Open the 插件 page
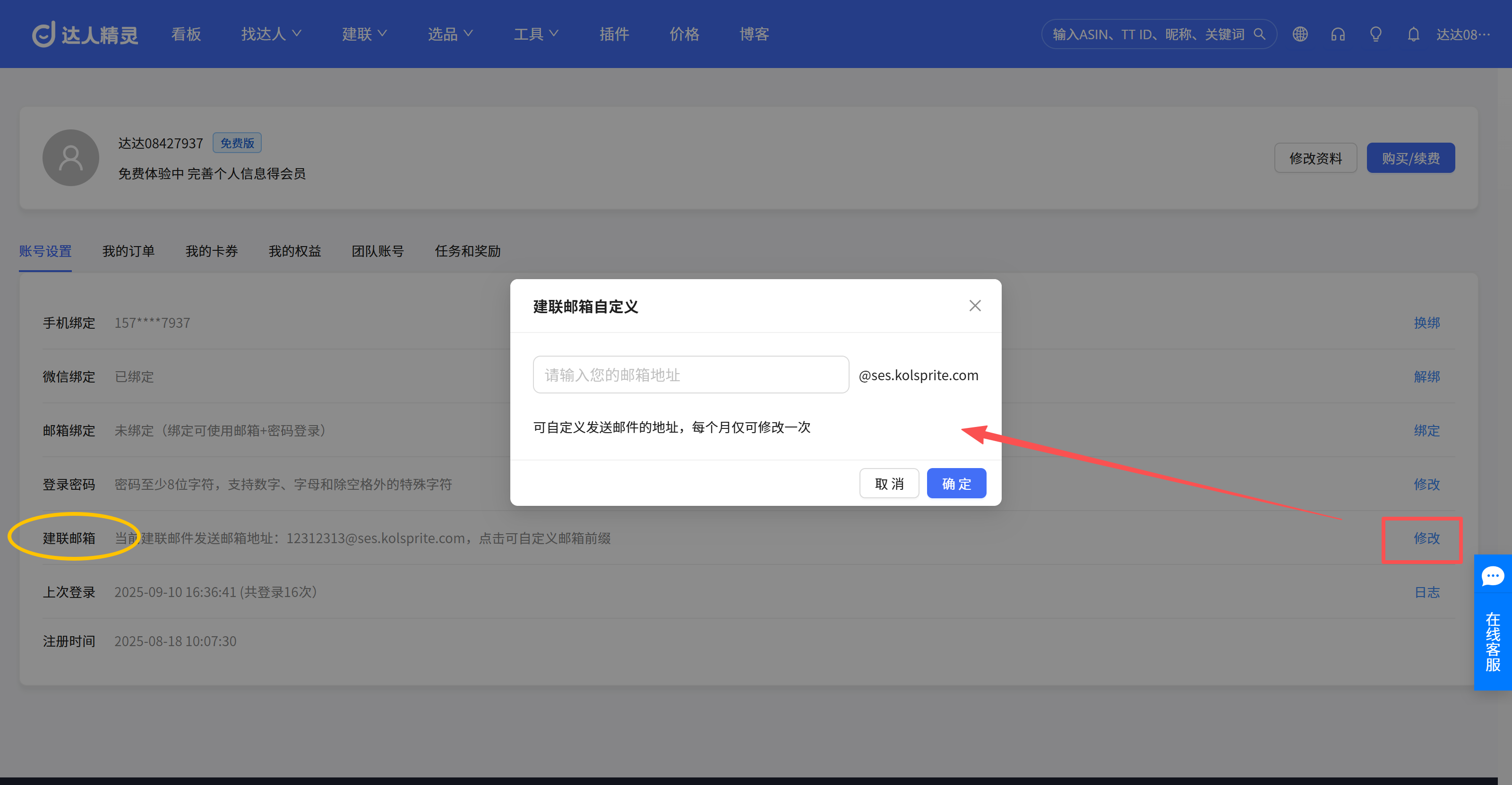The height and width of the screenshot is (785, 1512). point(615,34)
